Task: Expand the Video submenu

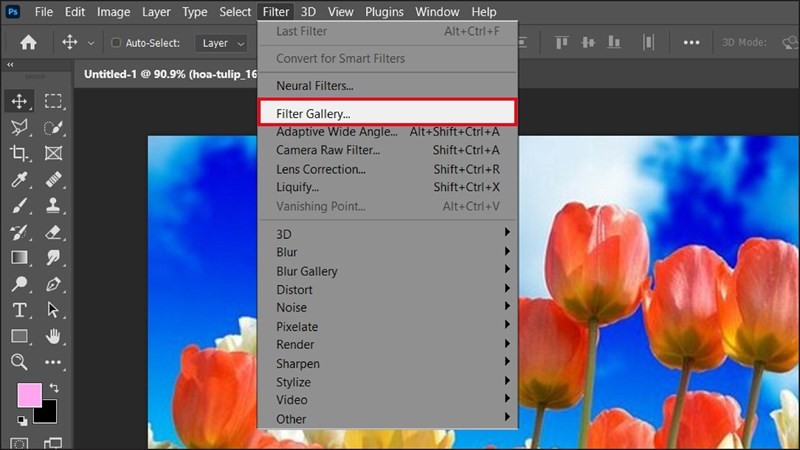Action: tap(388, 400)
